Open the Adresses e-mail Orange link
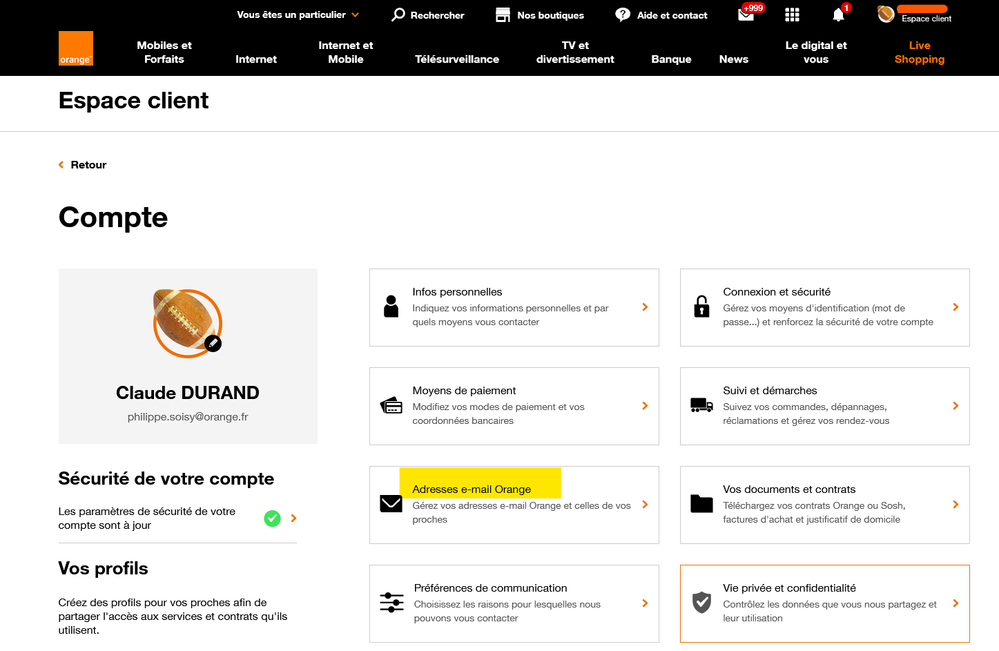The height and width of the screenshot is (651, 999). point(471,489)
